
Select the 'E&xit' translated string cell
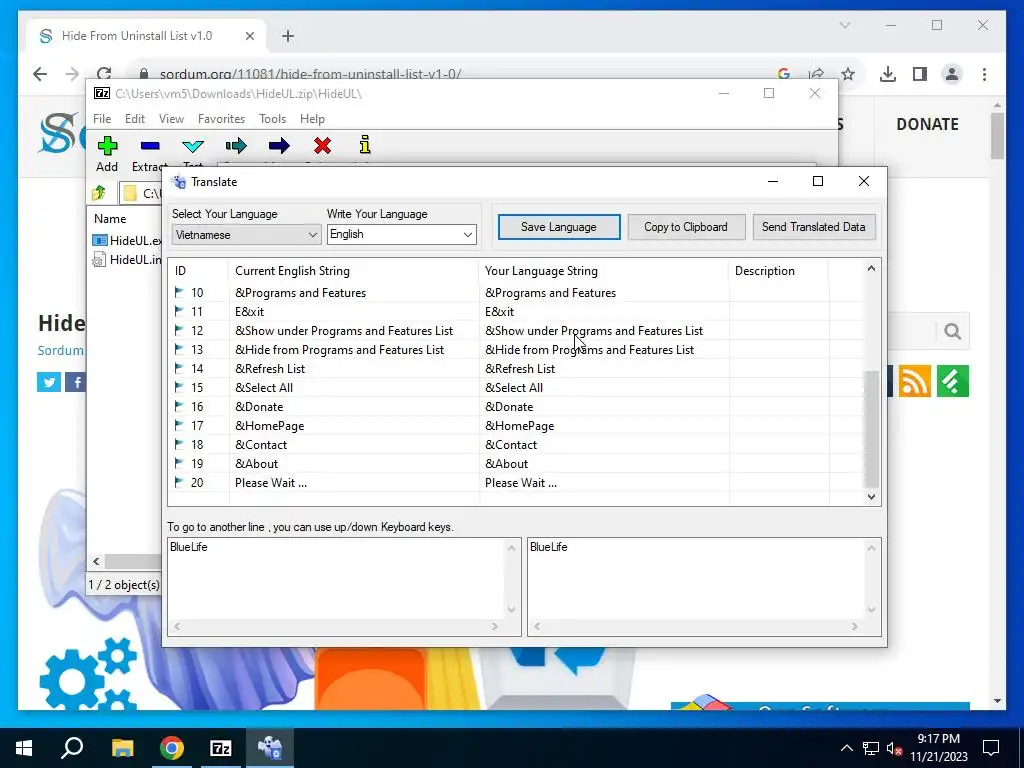click(x=500, y=312)
